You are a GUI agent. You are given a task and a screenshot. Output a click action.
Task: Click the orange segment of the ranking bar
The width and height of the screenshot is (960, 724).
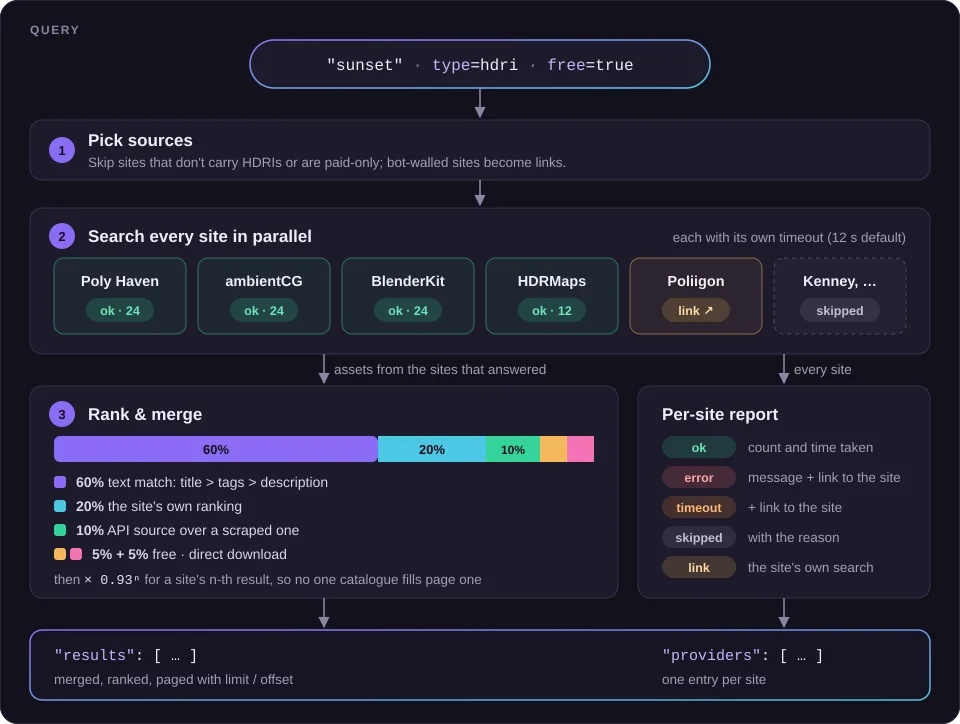coord(553,449)
